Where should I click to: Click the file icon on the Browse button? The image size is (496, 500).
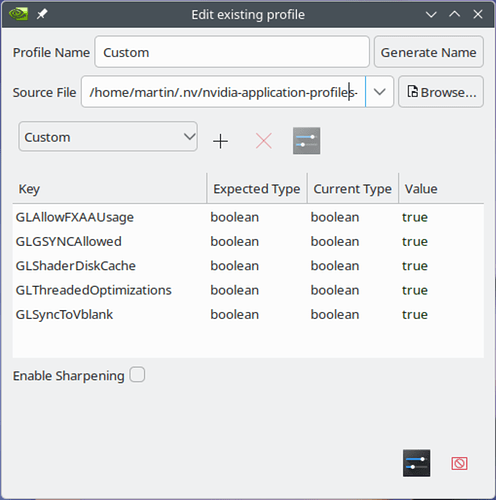[412, 91]
